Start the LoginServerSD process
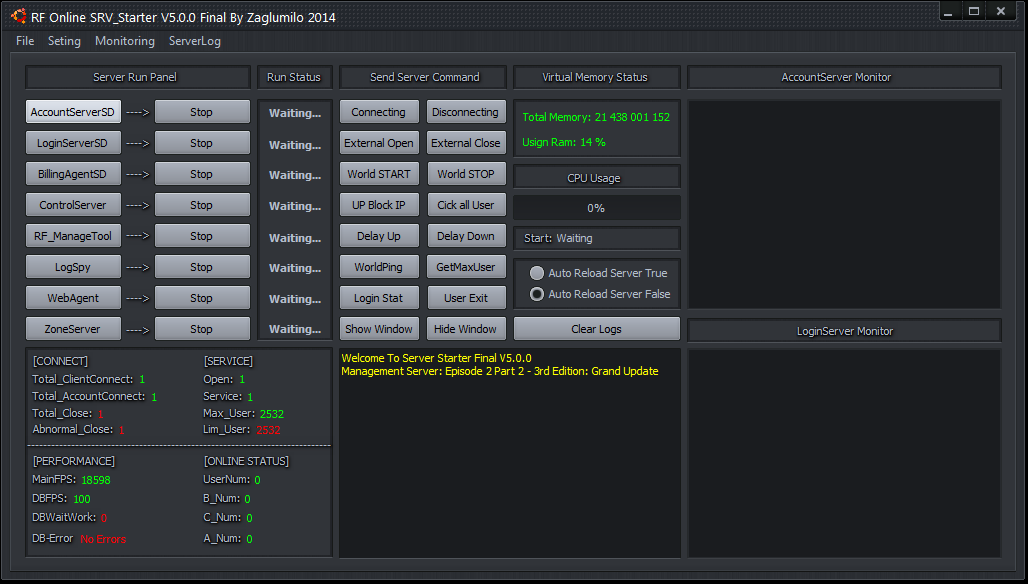Screen dimensions: 1028x584 tap(73, 143)
